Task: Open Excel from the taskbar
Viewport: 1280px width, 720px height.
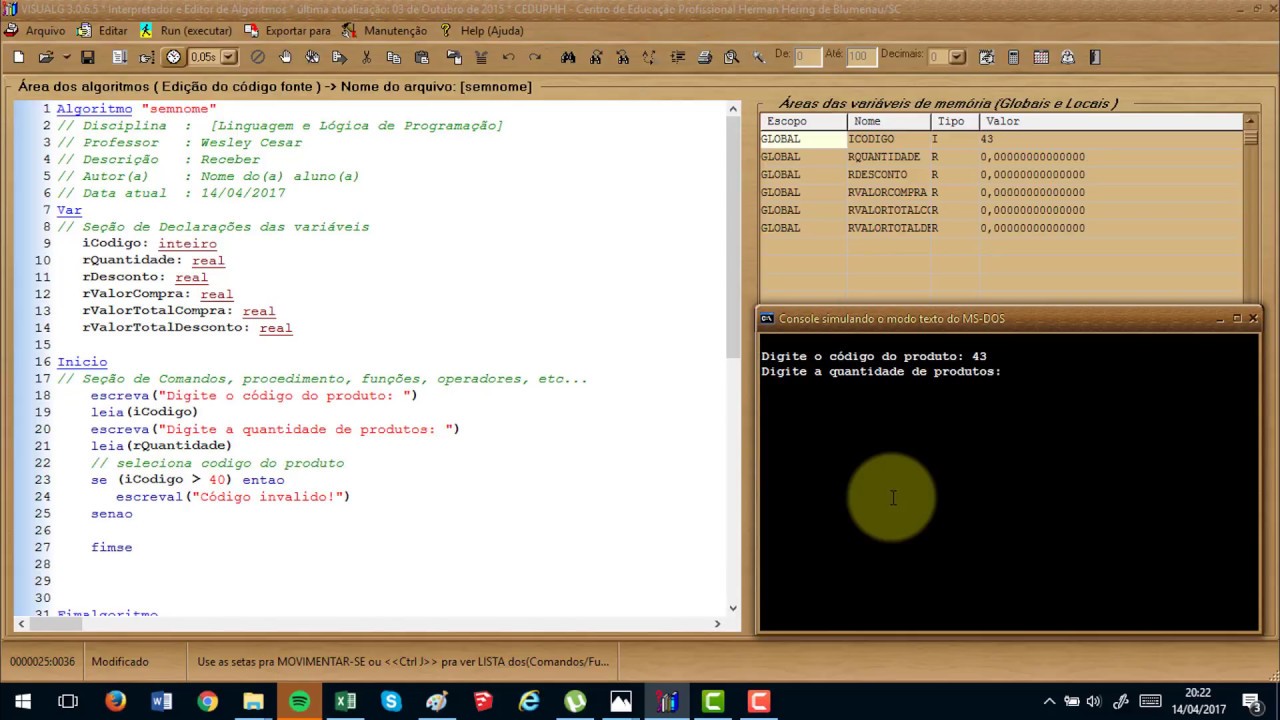Action: point(345,701)
